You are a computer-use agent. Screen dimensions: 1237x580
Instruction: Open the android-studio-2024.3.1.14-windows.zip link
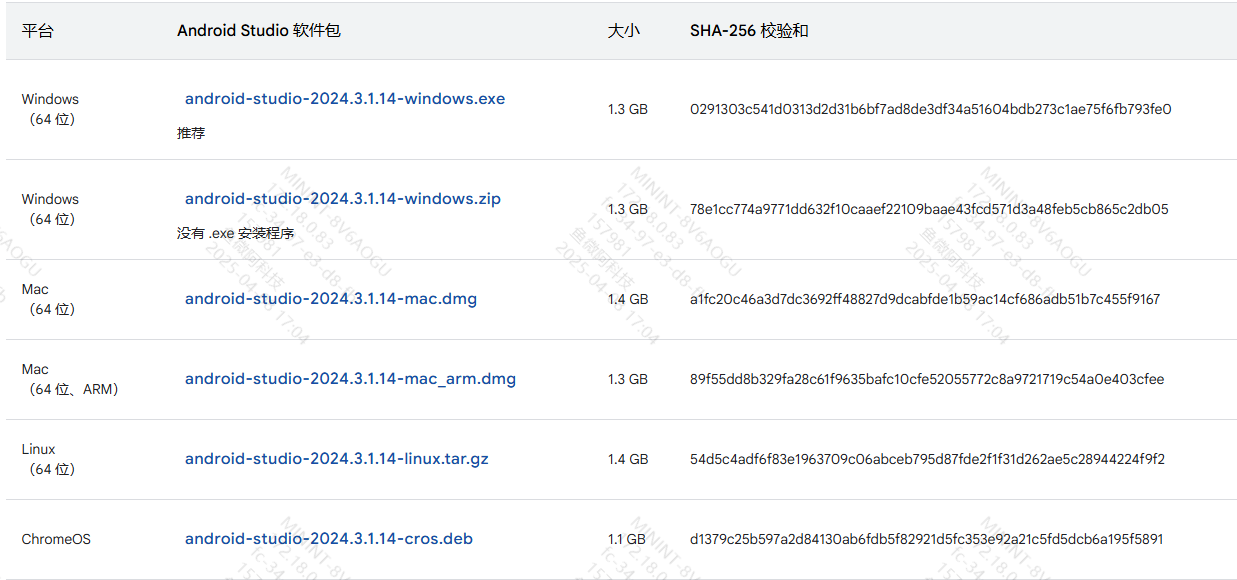tap(342, 199)
